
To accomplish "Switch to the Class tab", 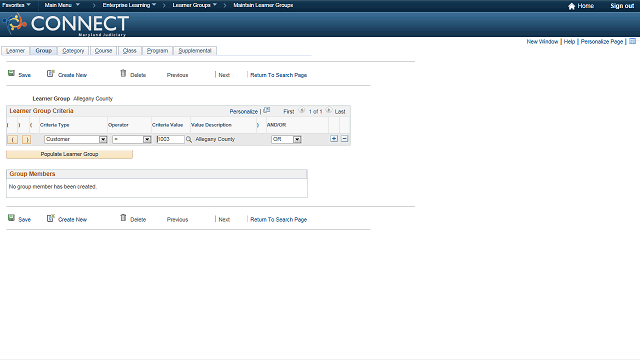I will 129,51.
